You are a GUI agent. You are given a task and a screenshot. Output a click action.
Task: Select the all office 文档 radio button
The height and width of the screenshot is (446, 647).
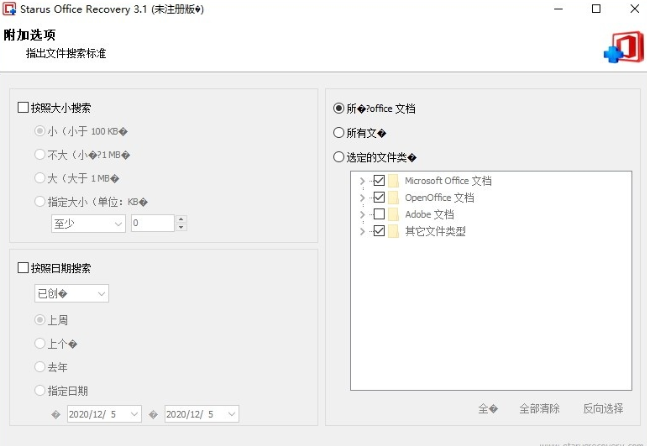coord(338,108)
